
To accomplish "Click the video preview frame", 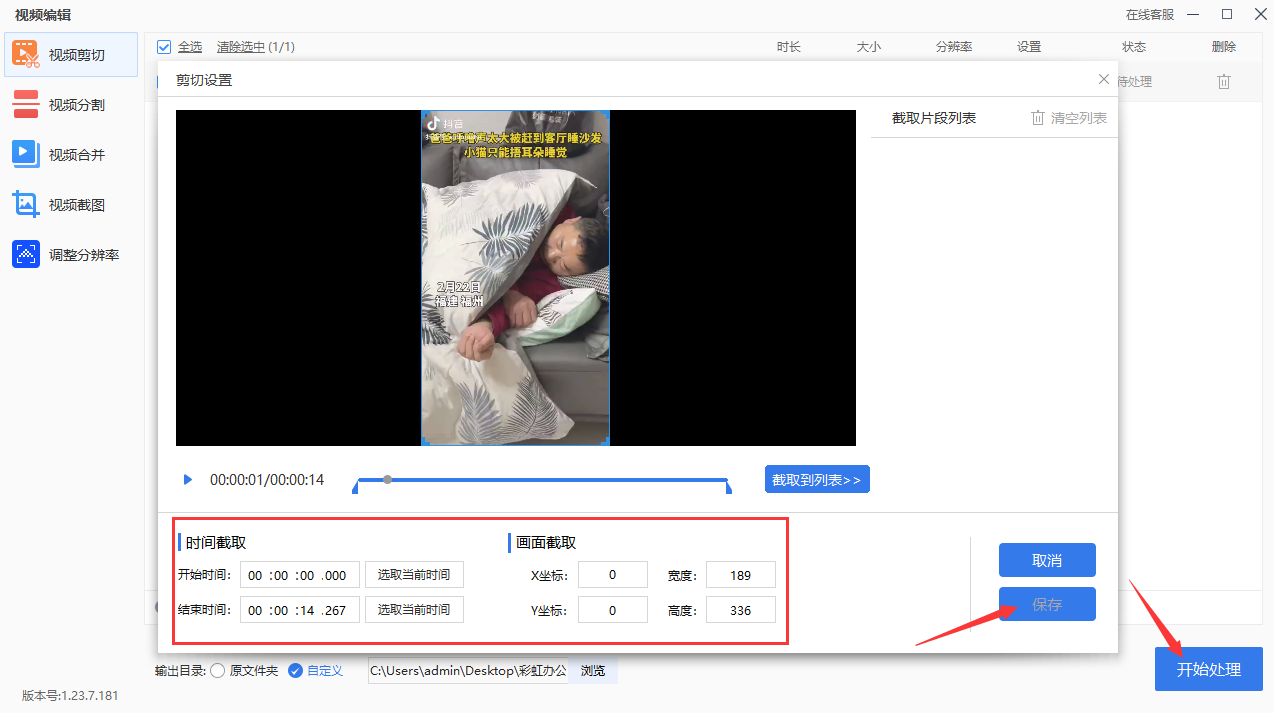I will 516,278.
